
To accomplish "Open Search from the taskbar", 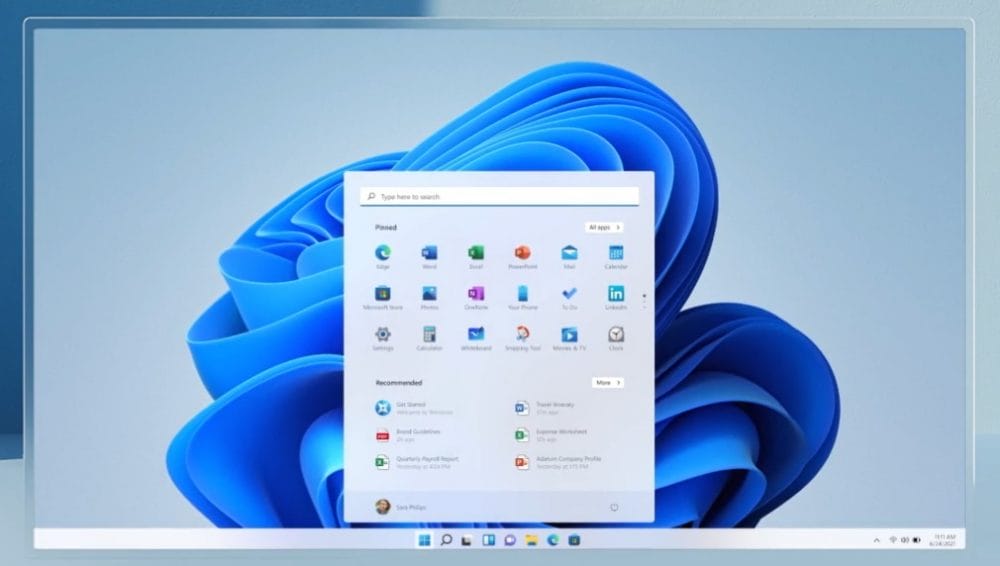I will tap(446, 540).
